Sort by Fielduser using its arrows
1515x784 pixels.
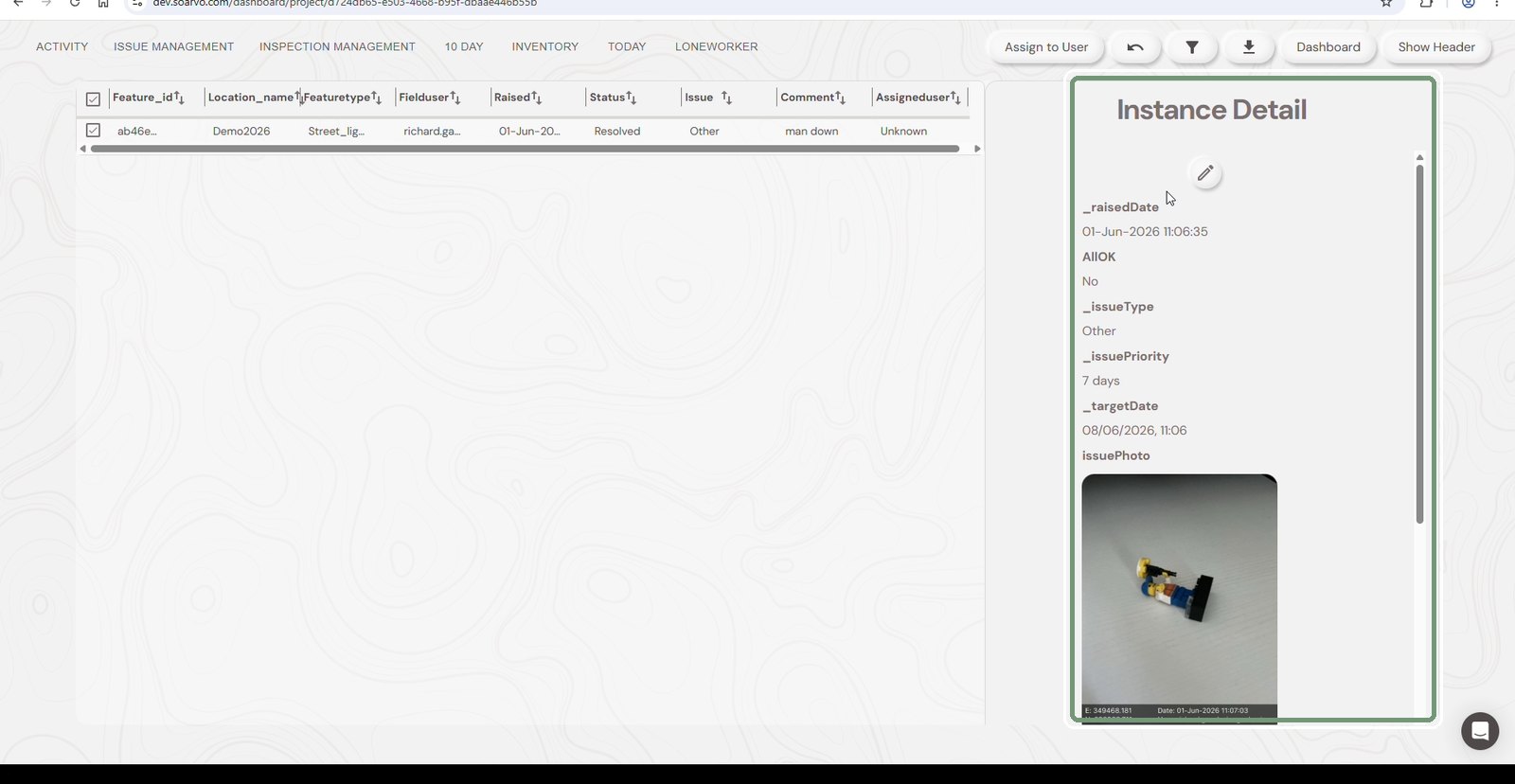click(455, 98)
